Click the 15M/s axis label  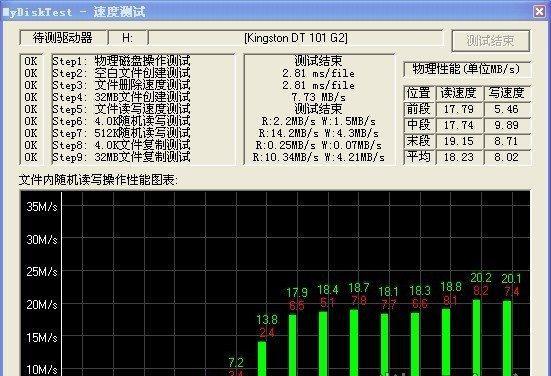tap(41, 337)
